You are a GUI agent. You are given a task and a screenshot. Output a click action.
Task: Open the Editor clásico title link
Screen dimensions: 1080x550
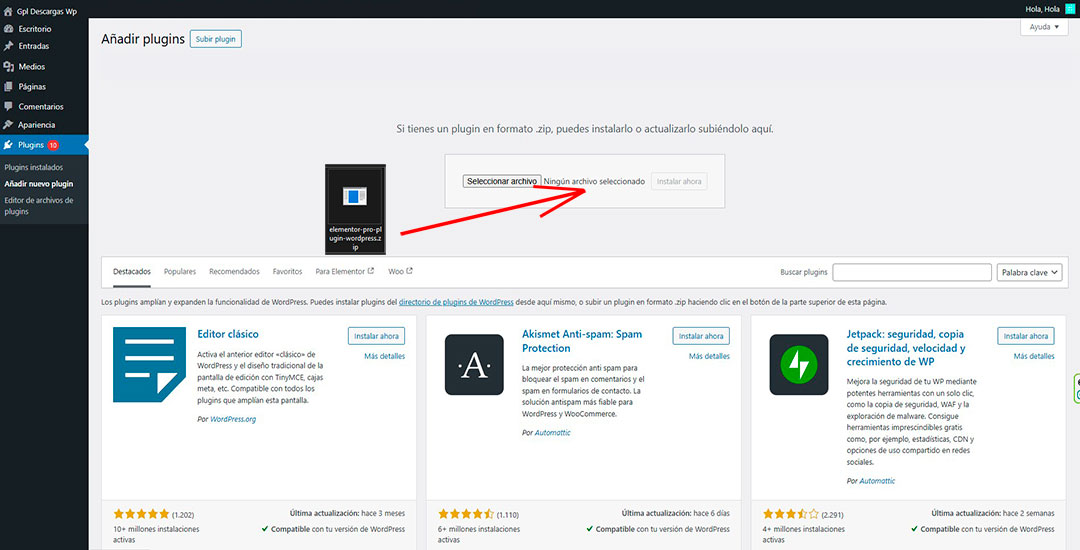tap(227, 334)
